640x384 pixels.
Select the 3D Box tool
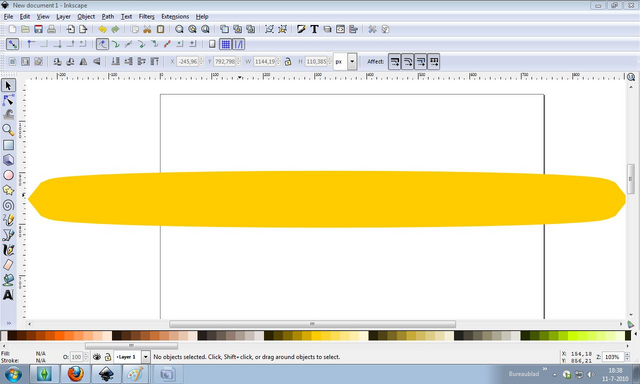[8, 160]
